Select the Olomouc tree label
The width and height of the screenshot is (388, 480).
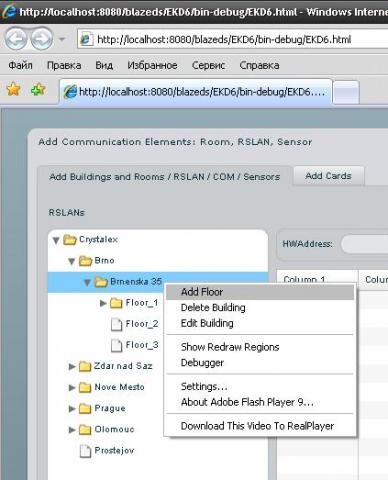coord(114,429)
